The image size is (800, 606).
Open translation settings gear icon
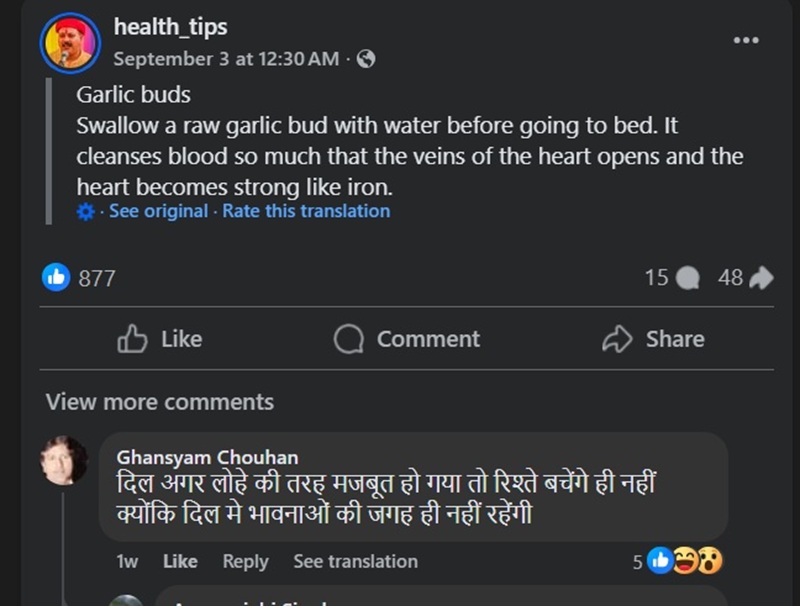[86, 211]
